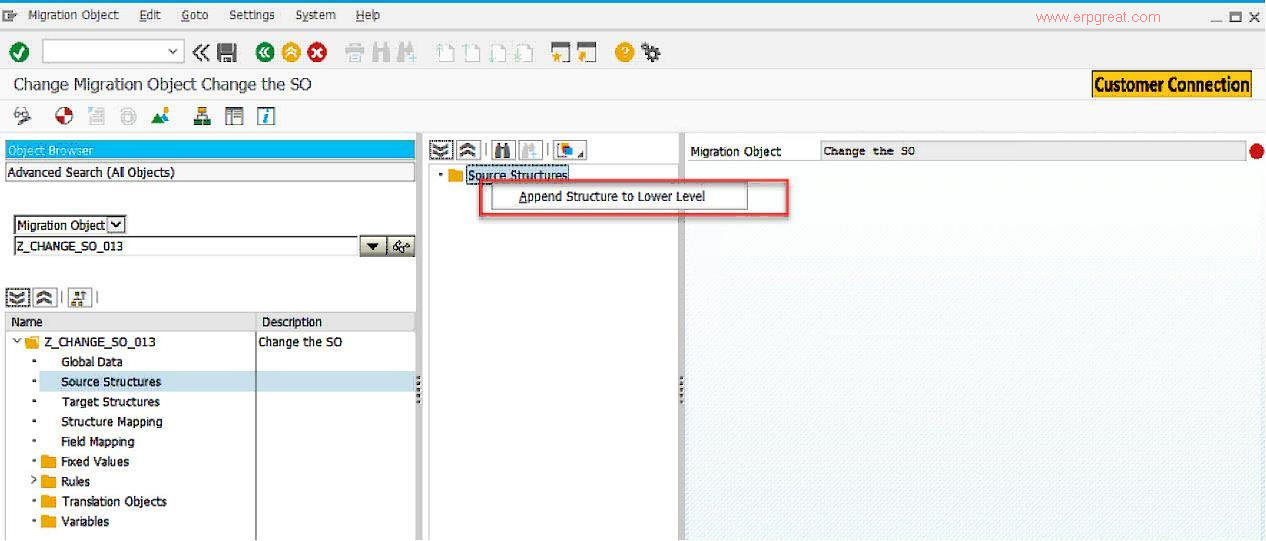1266x541 pixels.
Task: Click the yellow Exit up-arrow icon
Action: point(291,52)
